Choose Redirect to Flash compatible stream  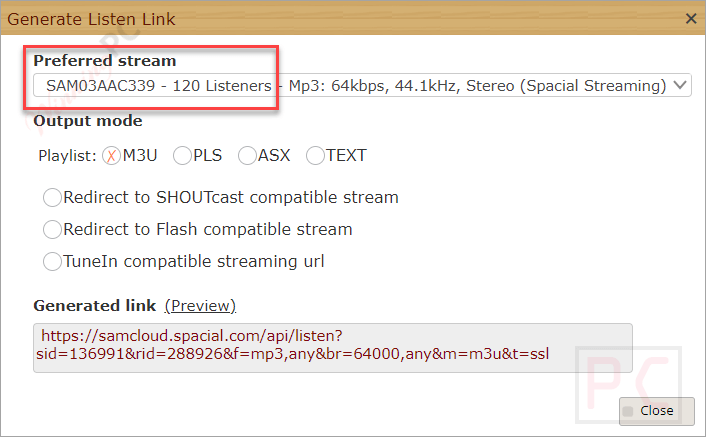coord(52,230)
